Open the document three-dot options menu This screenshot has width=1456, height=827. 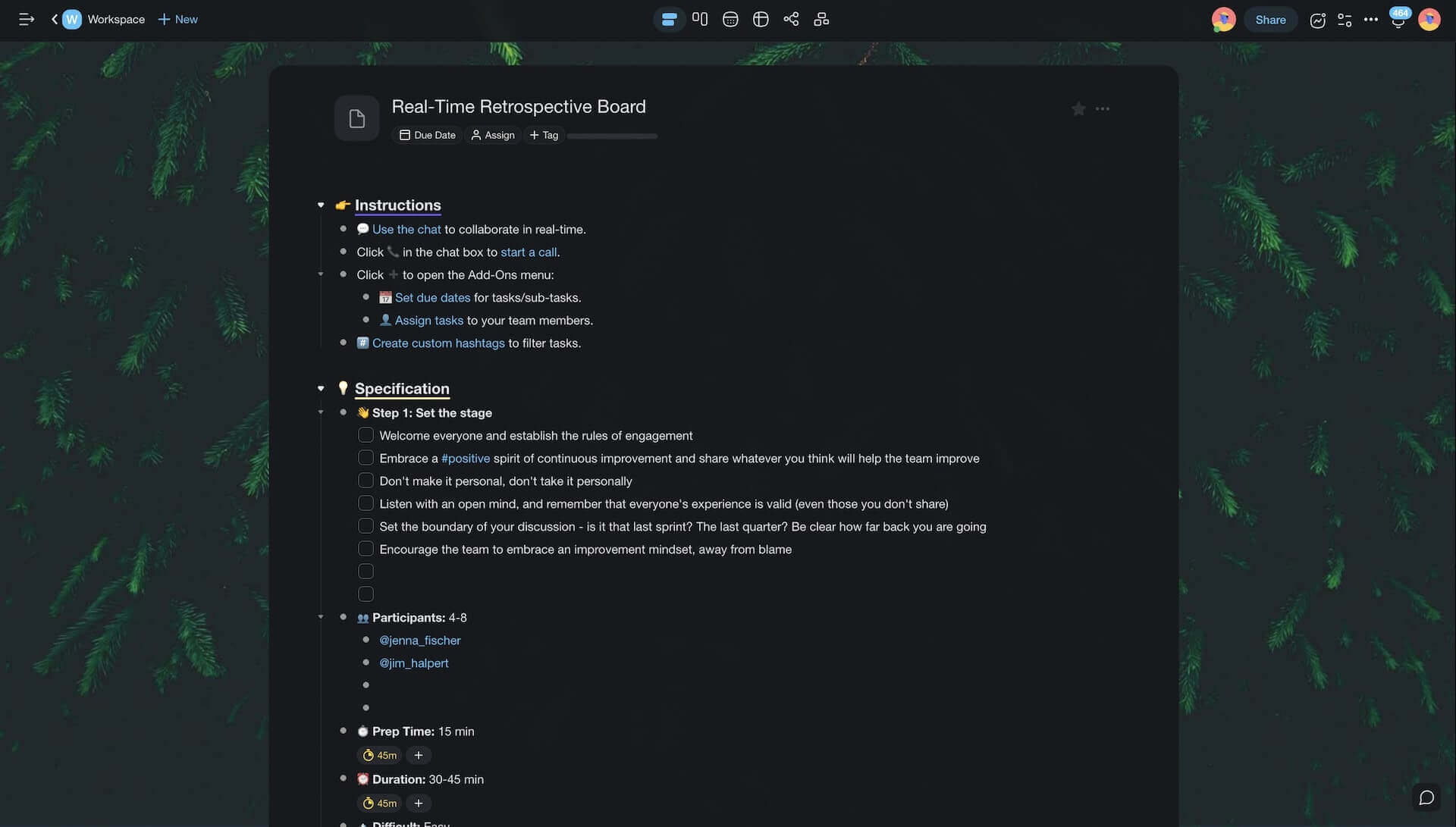click(1103, 109)
